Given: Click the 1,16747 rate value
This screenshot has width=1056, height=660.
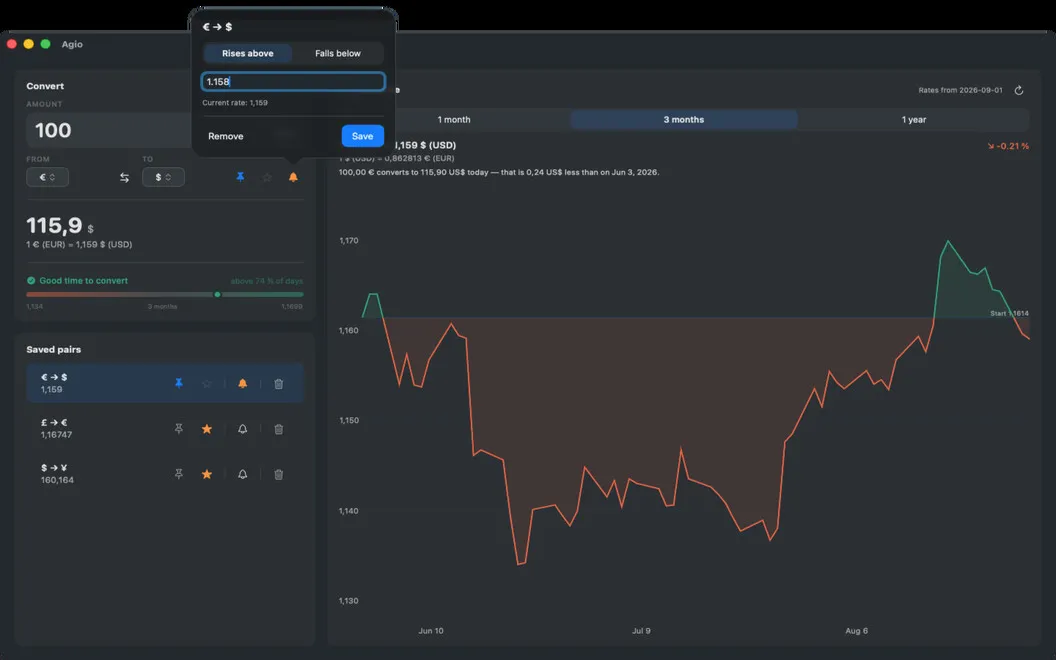Looking at the screenshot, I should (57, 435).
